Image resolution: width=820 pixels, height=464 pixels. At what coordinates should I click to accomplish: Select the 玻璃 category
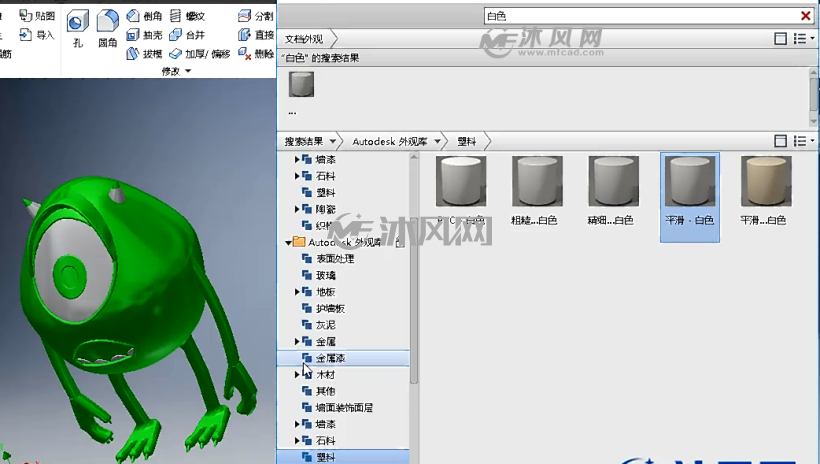coord(325,275)
